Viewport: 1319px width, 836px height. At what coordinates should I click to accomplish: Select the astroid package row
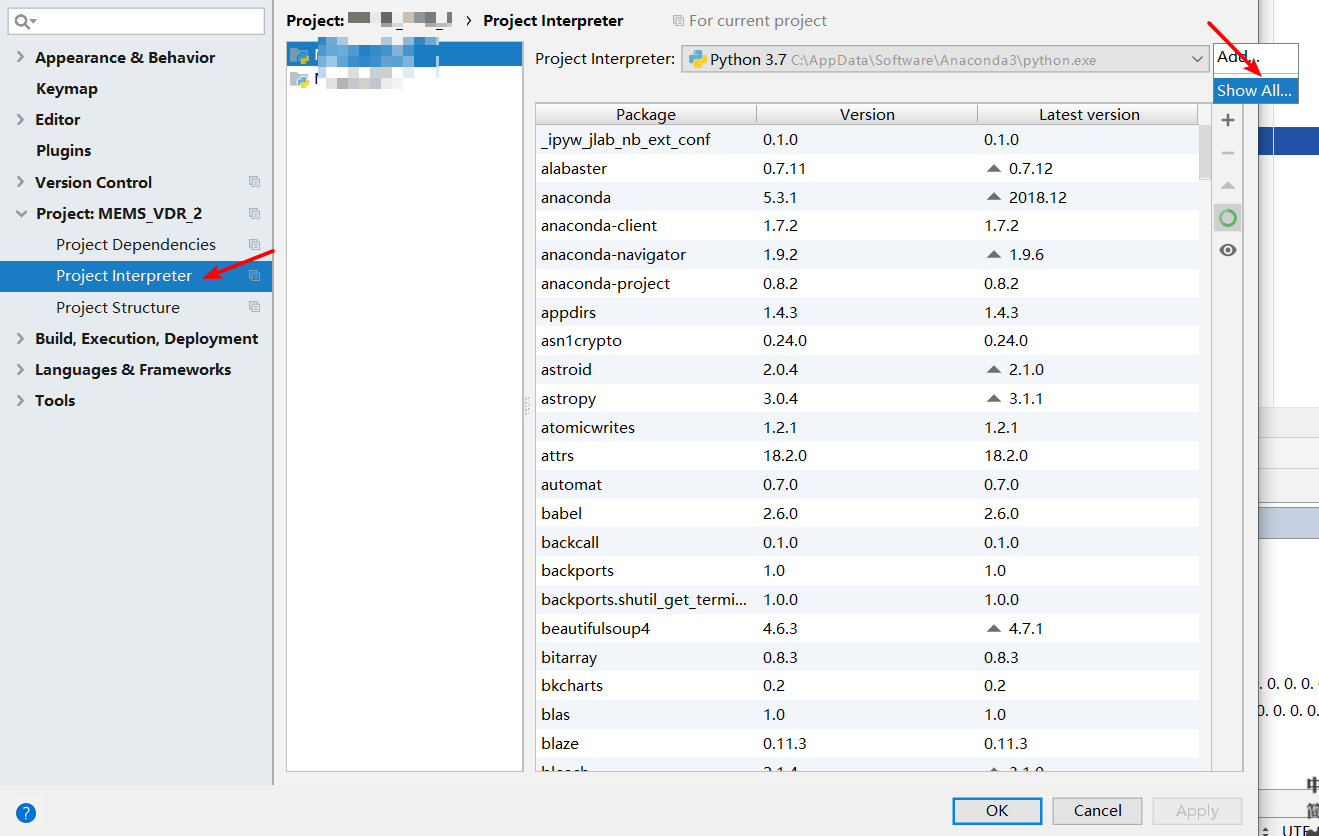click(x=867, y=369)
